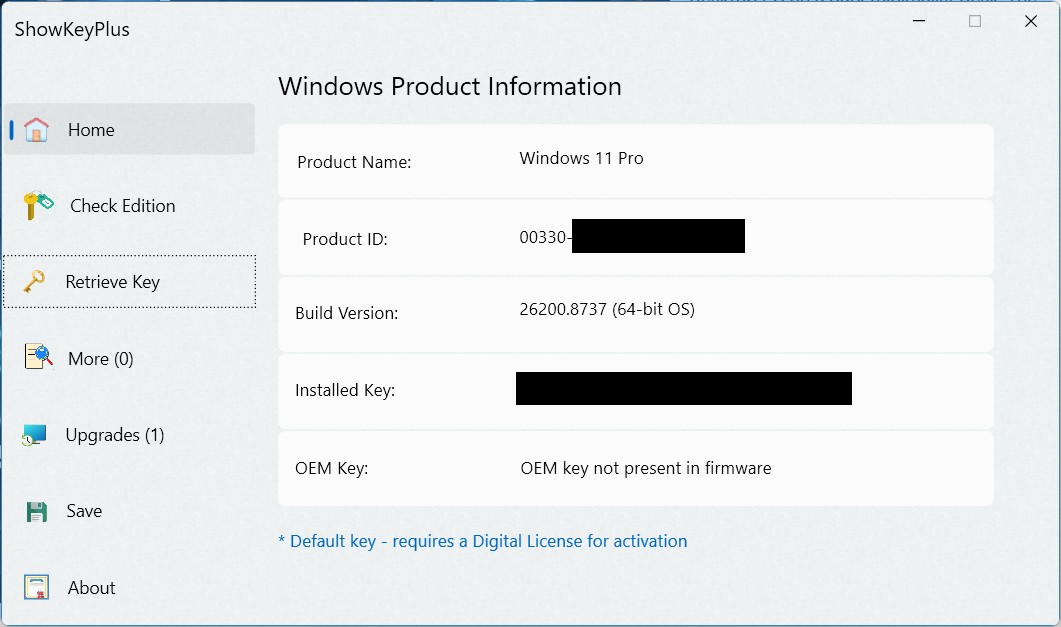Open the About menu label
Screen dimensions: 1061x627
91,588
